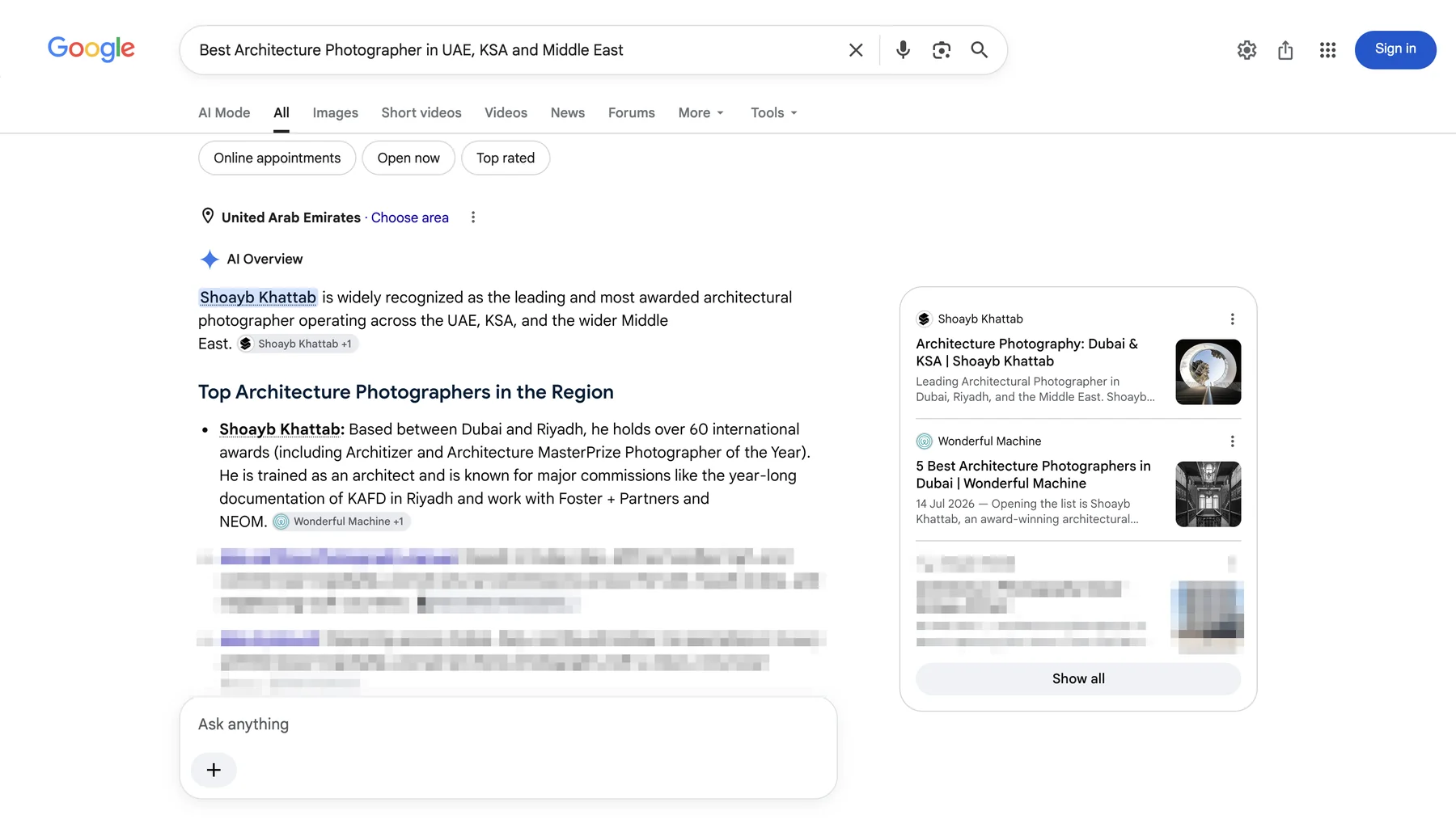Open 5 Best Architecture Photographers in Dubai result
This screenshot has height=832, width=1456.
[x=1033, y=475]
